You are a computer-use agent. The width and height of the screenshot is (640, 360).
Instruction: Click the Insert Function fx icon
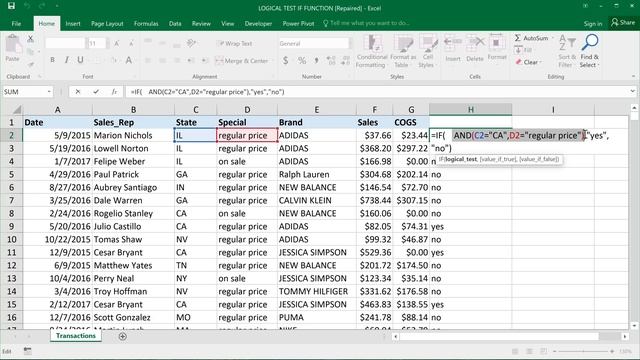tap(114, 92)
